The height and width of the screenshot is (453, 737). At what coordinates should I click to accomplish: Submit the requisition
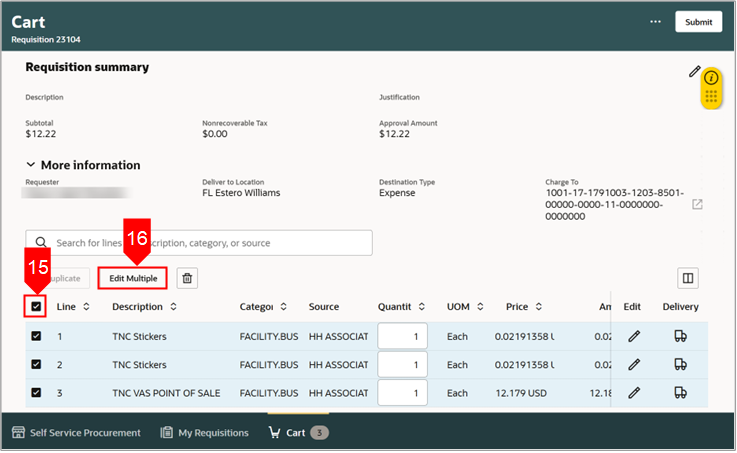698,22
